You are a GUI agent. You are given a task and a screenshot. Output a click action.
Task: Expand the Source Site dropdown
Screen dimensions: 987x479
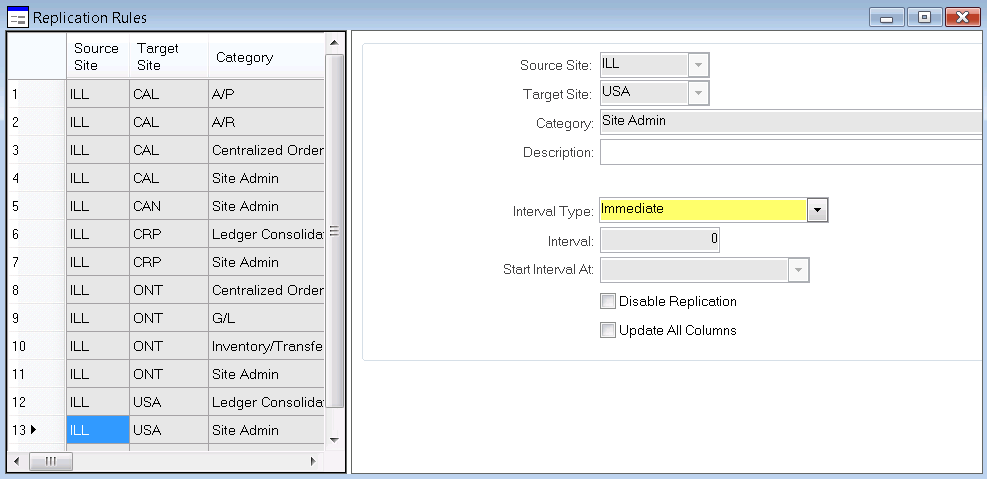coord(698,65)
